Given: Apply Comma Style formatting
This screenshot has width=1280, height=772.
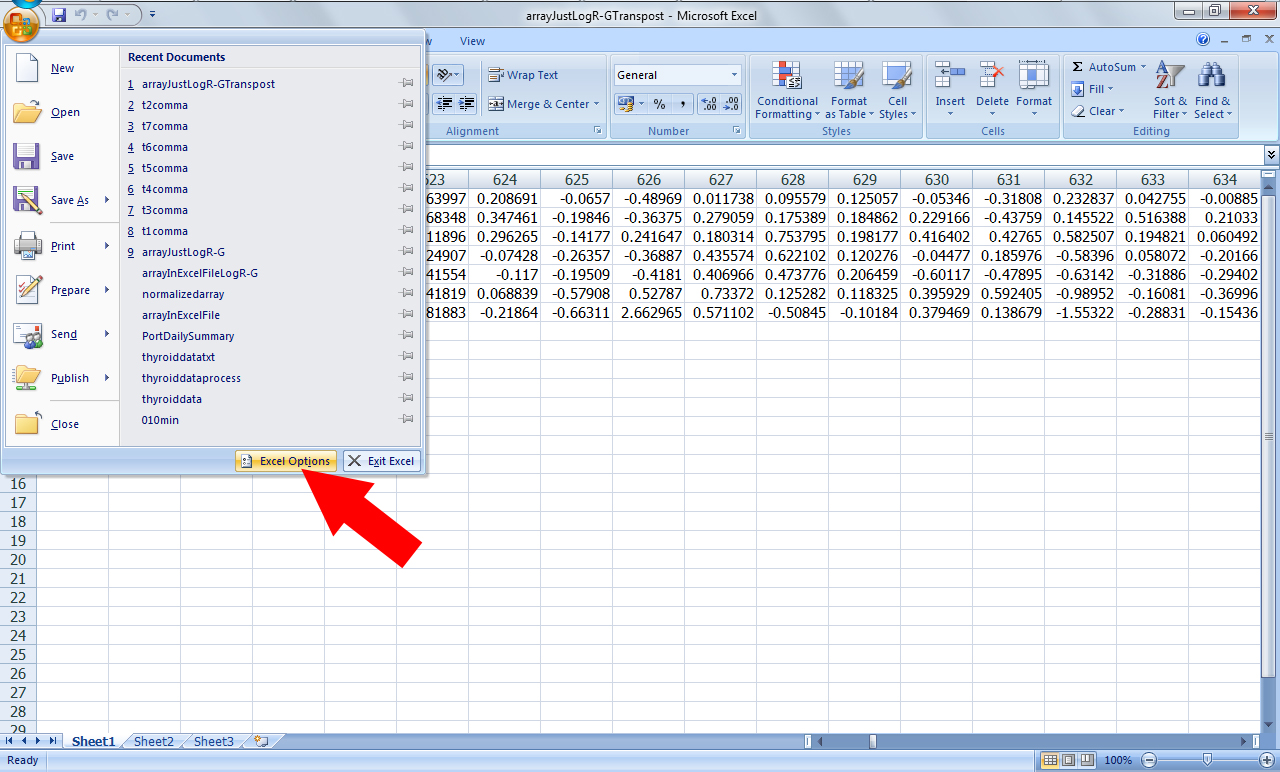Looking at the screenshot, I should (682, 104).
